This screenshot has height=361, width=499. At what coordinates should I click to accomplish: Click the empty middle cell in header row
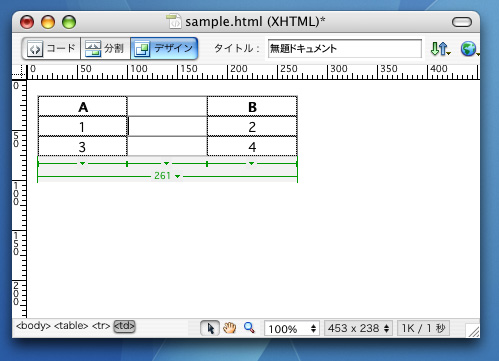tap(167, 106)
